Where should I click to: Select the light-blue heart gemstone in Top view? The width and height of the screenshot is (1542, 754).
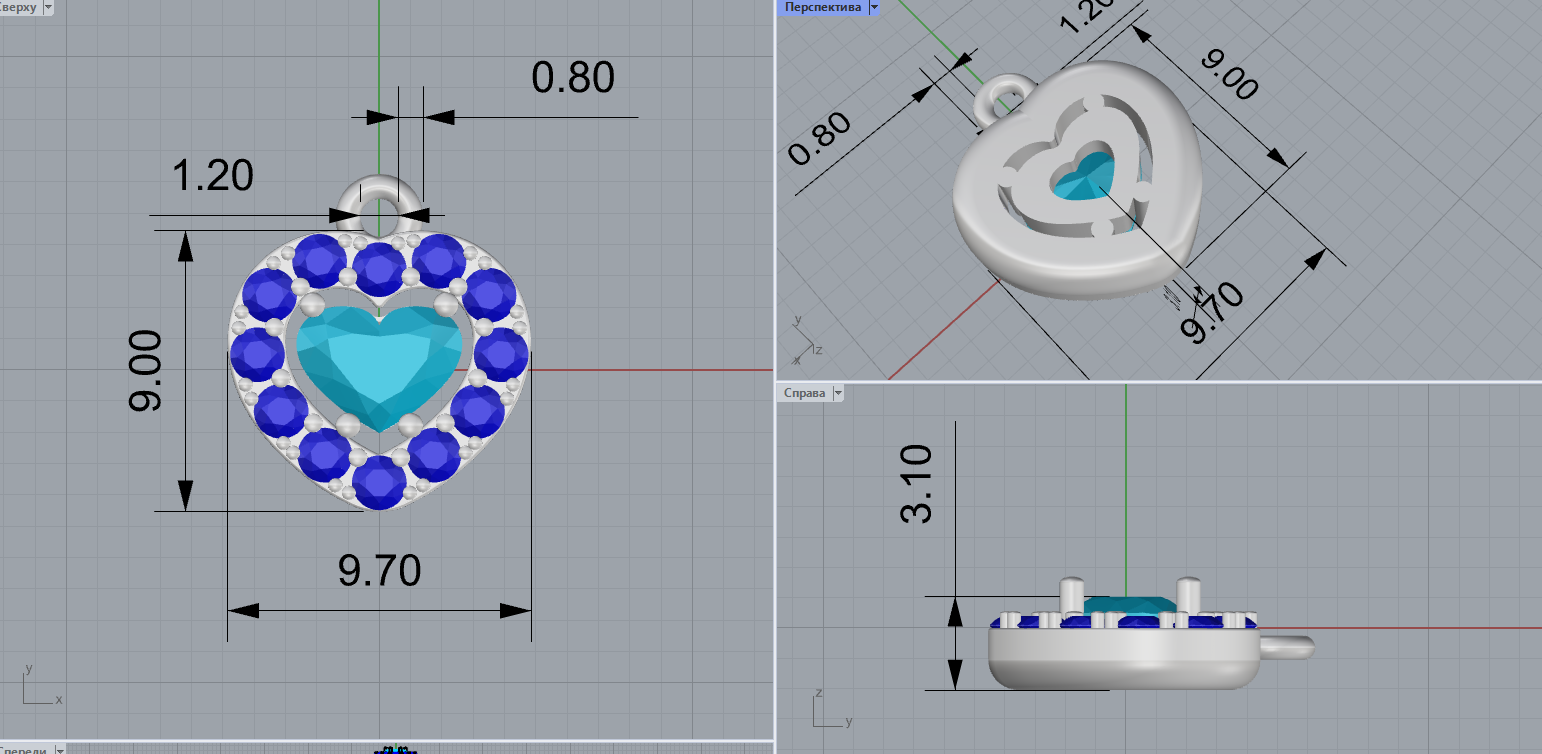[x=380, y=365]
